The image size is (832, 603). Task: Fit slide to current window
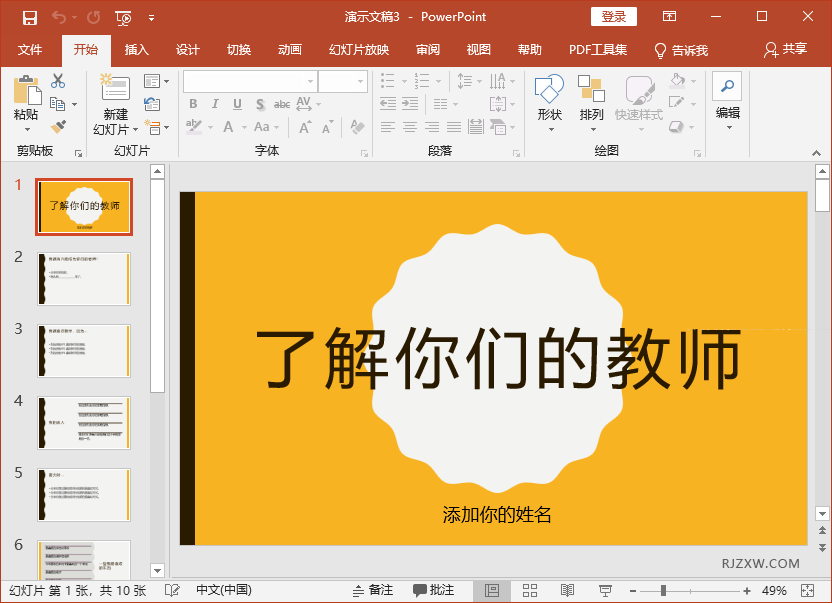coord(809,591)
